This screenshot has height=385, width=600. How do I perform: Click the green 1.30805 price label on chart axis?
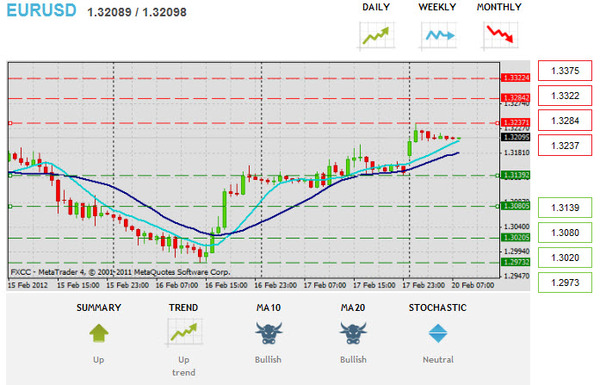coord(516,206)
